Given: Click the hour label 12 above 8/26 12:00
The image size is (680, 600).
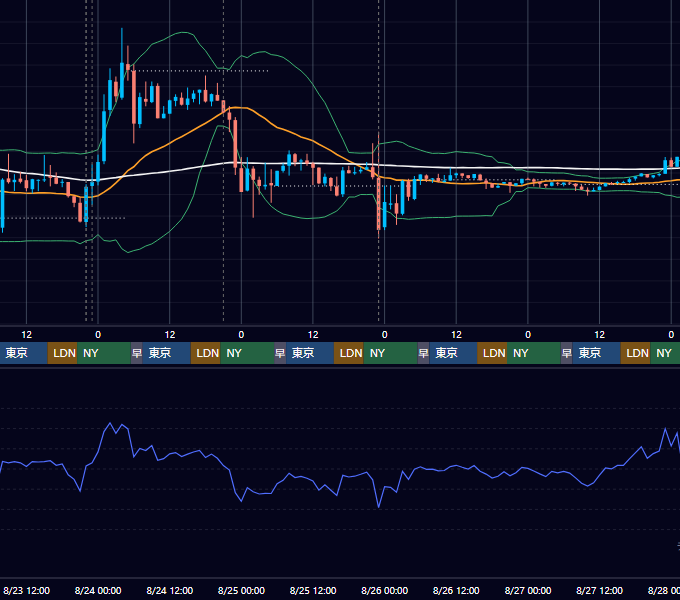Looking at the screenshot, I should click(456, 335).
